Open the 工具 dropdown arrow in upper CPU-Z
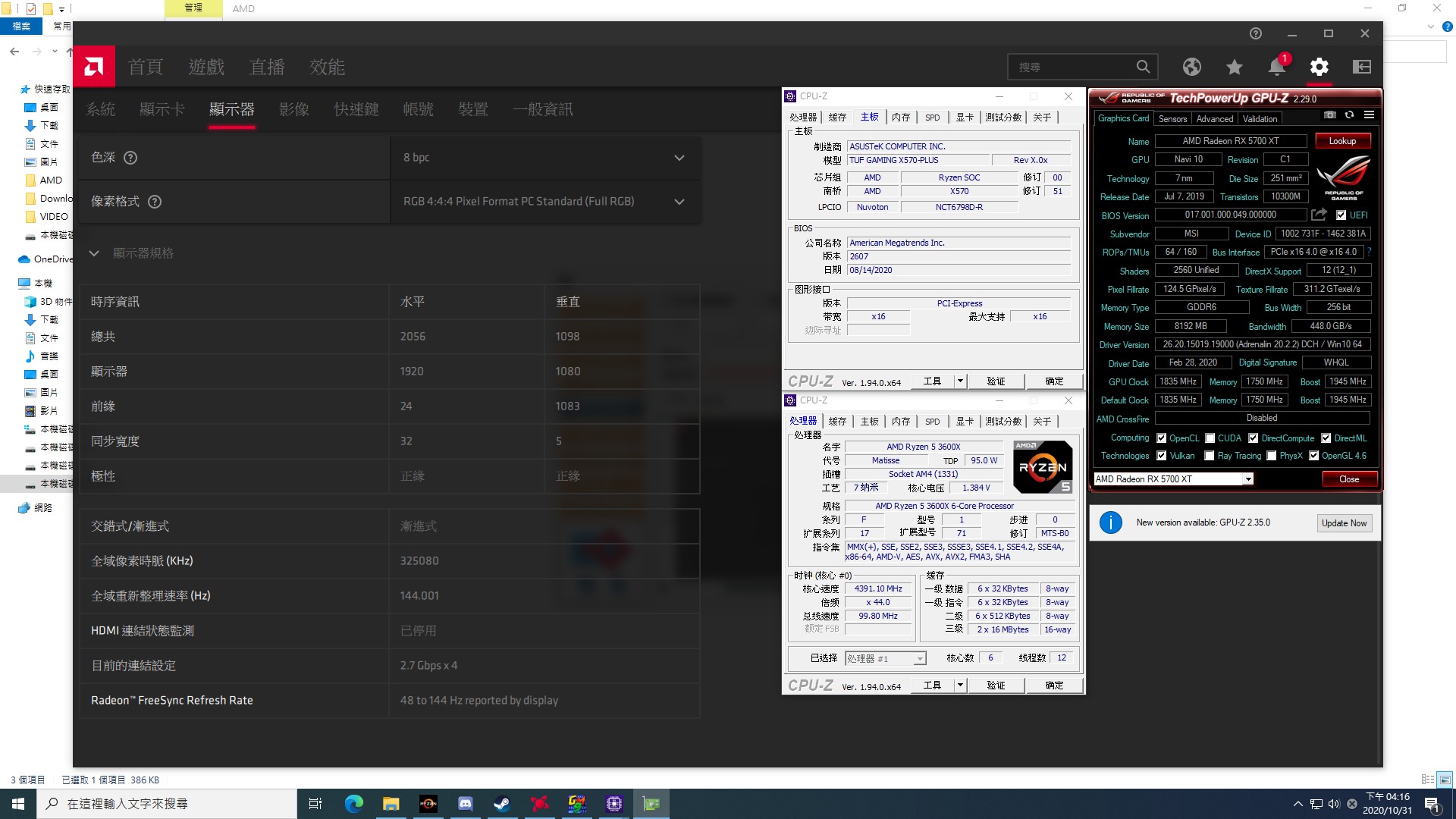 [x=960, y=381]
